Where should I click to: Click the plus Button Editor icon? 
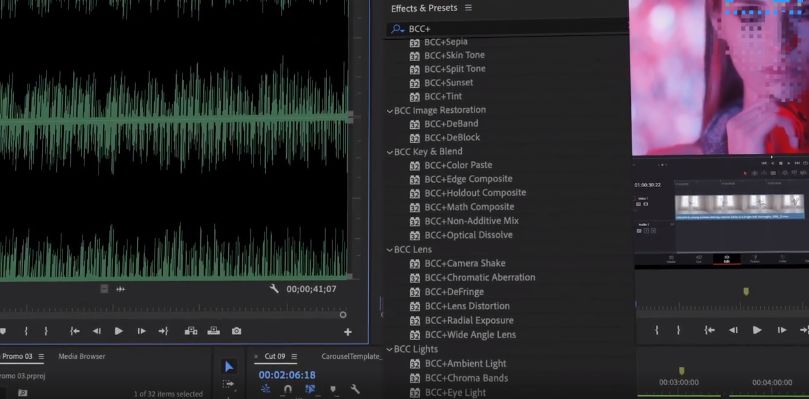click(x=348, y=332)
